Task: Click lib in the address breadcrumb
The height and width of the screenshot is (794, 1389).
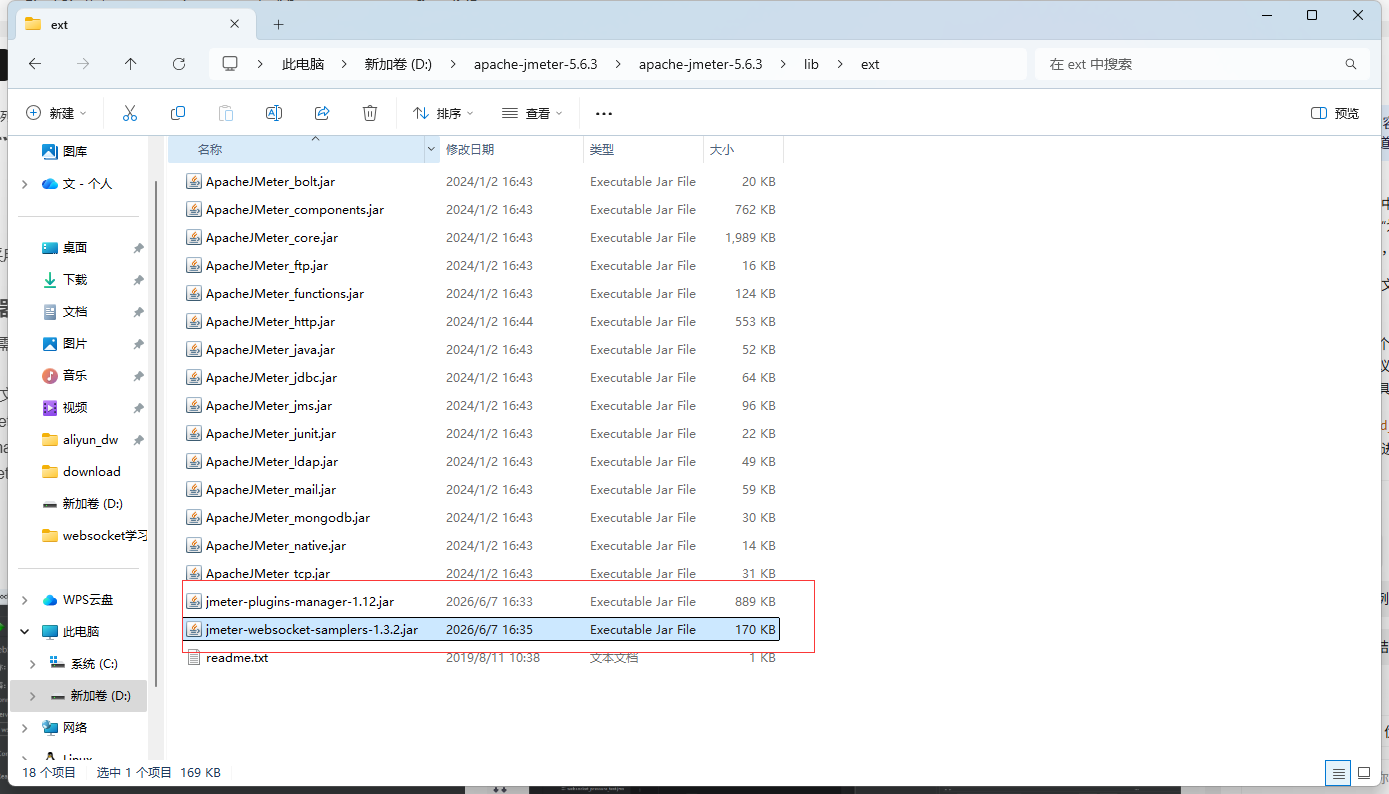Action: pyautogui.click(x=811, y=64)
